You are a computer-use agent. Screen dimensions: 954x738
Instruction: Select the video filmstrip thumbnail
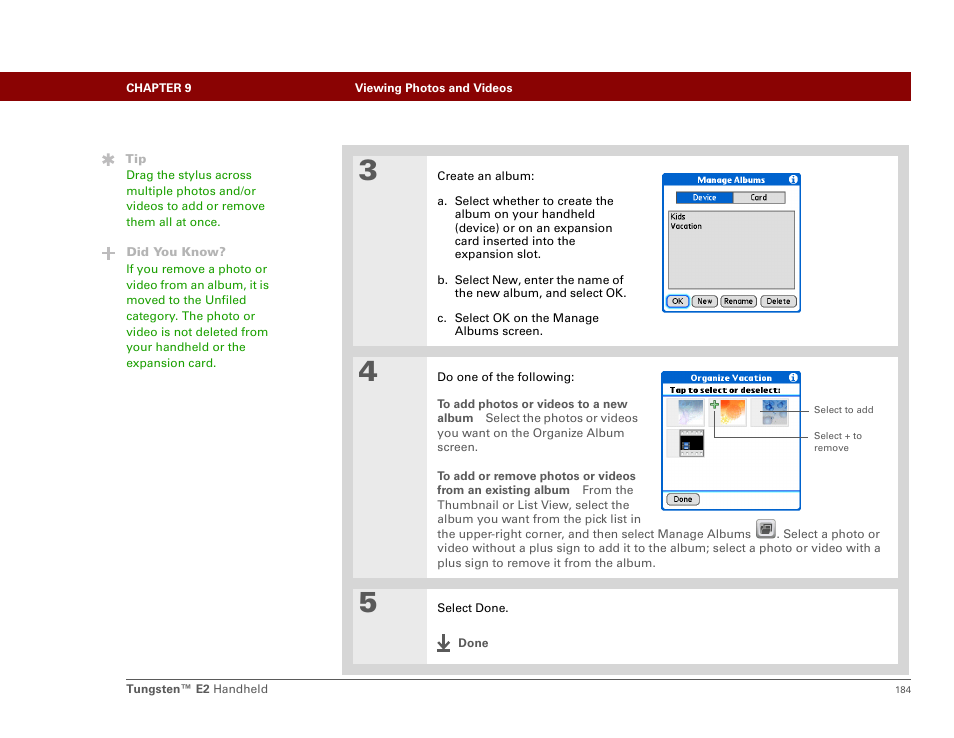coord(691,444)
